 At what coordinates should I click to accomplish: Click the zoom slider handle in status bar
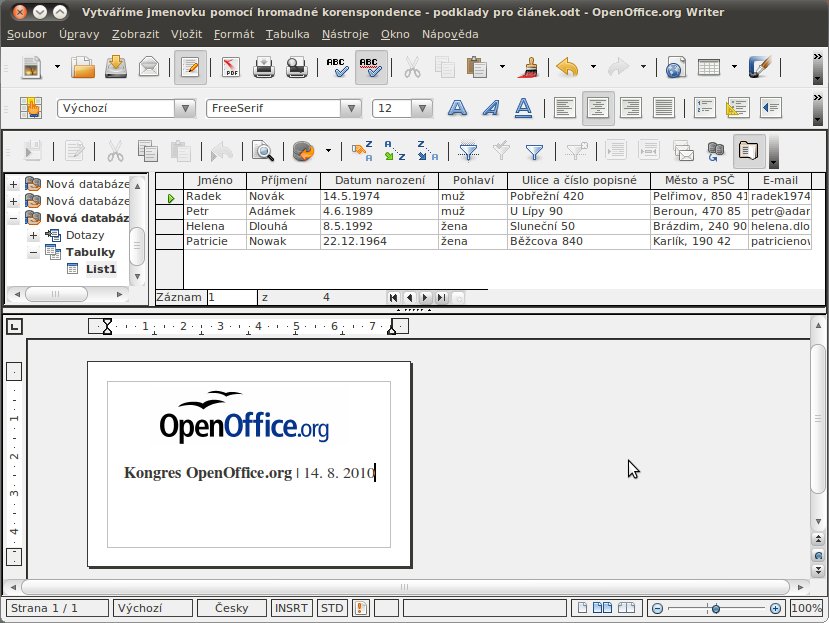715,609
